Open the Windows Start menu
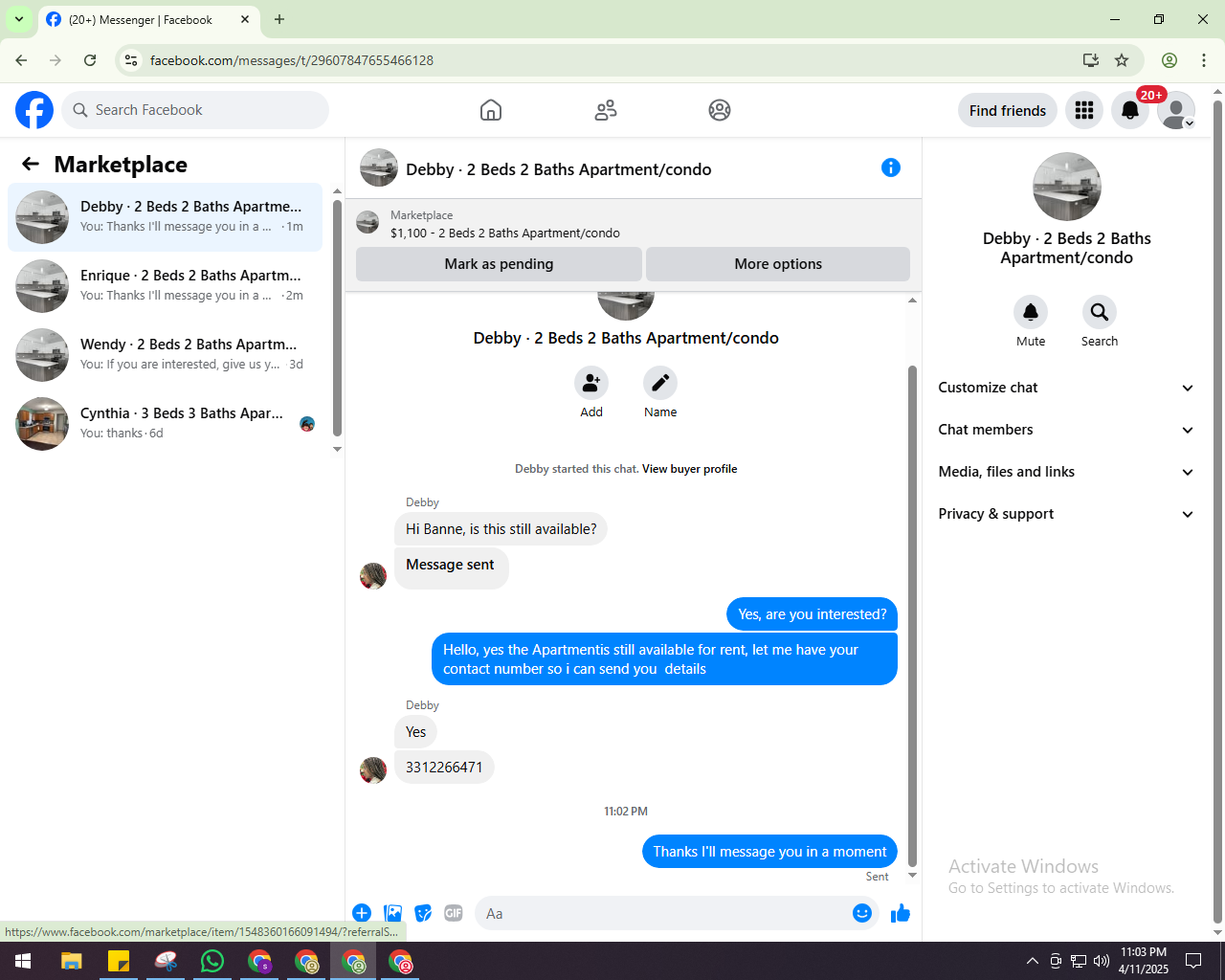 tap(23, 961)
